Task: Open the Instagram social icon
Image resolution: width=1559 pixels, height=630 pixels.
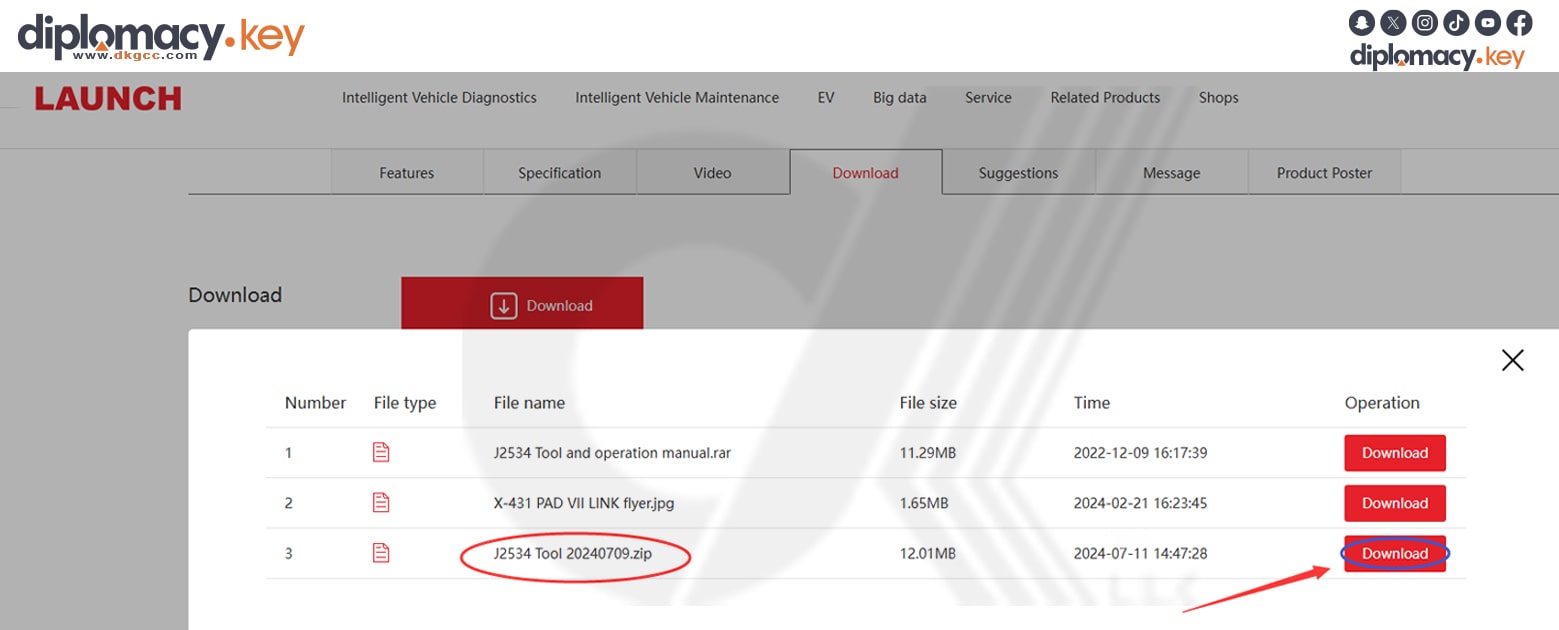Action: coord(1424,22)
